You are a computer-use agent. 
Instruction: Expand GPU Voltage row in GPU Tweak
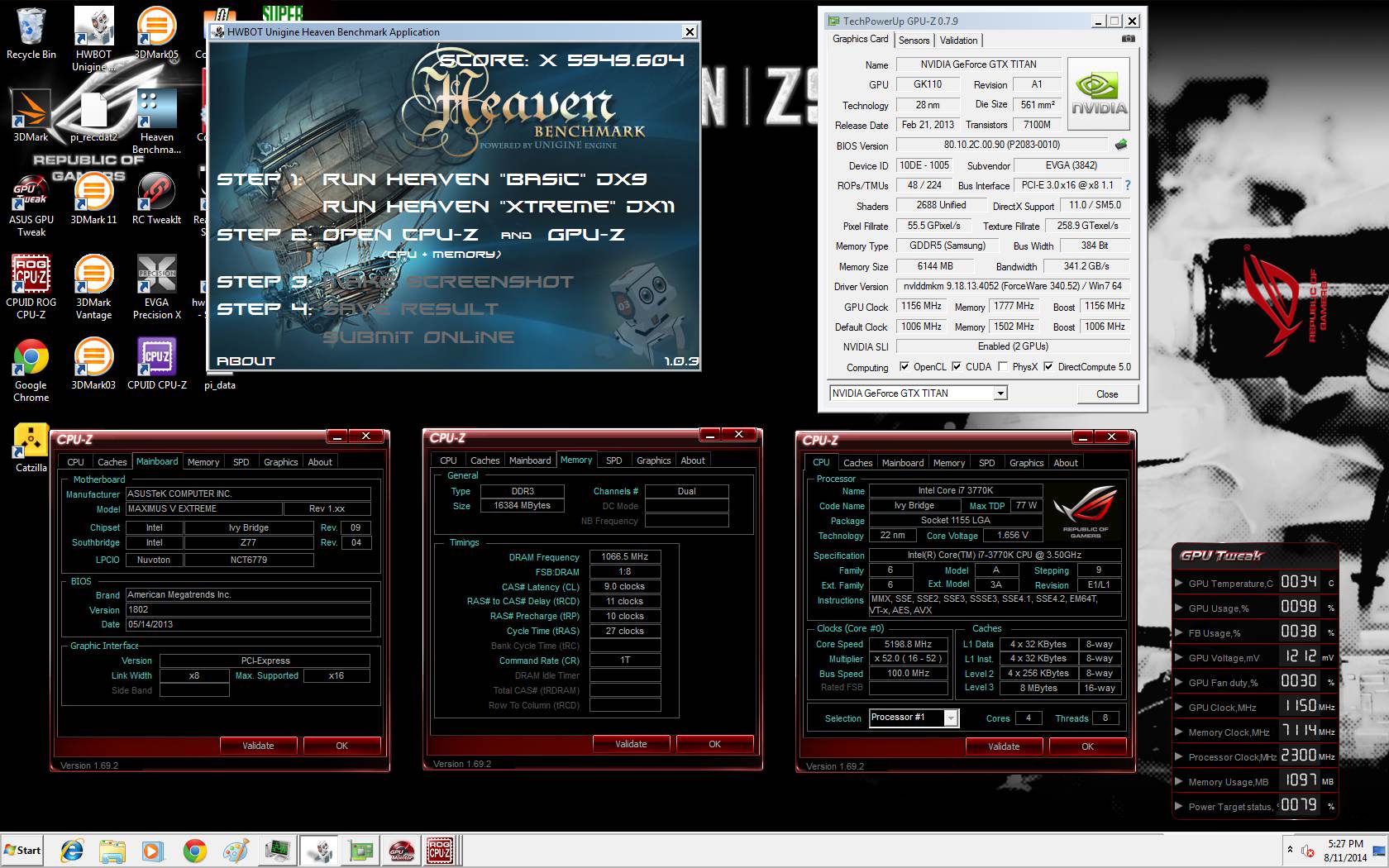pyautogui.click(x=1179, y=657)
